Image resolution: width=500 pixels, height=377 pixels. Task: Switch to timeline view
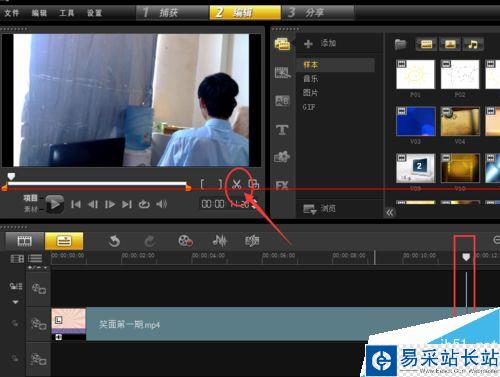pos(64,241)
